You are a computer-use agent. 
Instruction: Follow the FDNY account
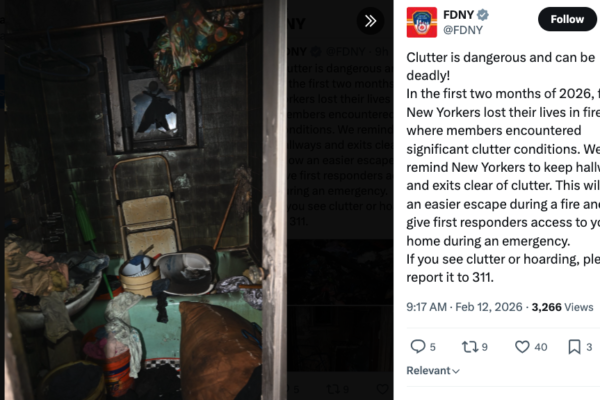click(567, 19)
